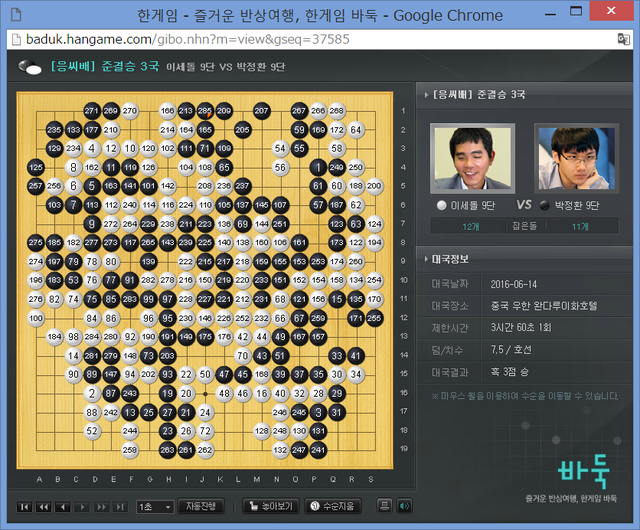The width and height of the screenshot is (640, 530).
Task: Click black stone numbered 3
Action: [318, 412]
